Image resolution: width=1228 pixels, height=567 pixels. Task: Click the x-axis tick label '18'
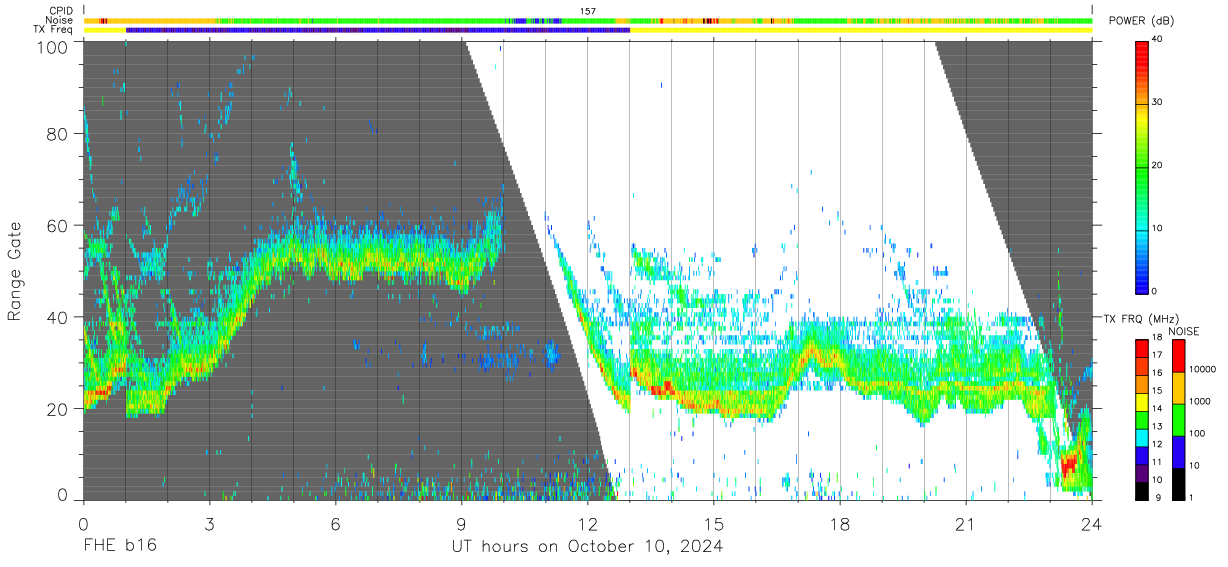click(840, 524)
